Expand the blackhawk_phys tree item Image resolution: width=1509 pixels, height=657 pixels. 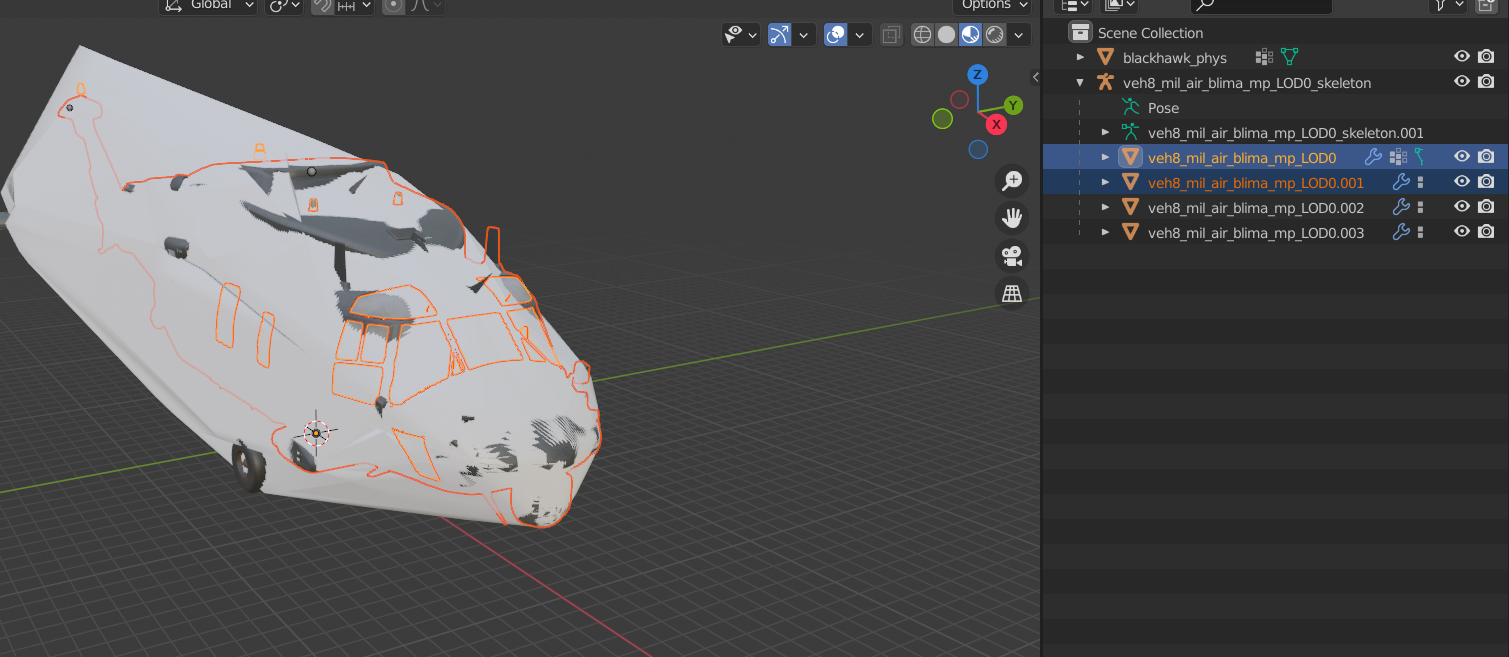click(x=1080, y=57)
